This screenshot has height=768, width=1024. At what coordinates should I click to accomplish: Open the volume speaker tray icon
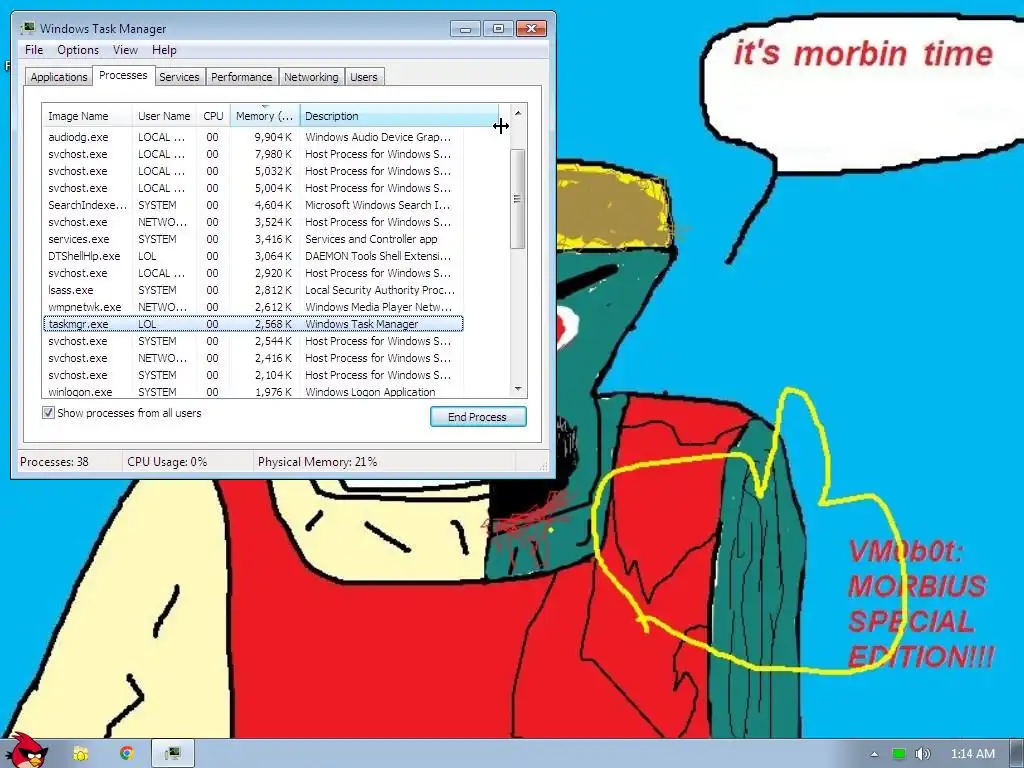pos(922,754)
